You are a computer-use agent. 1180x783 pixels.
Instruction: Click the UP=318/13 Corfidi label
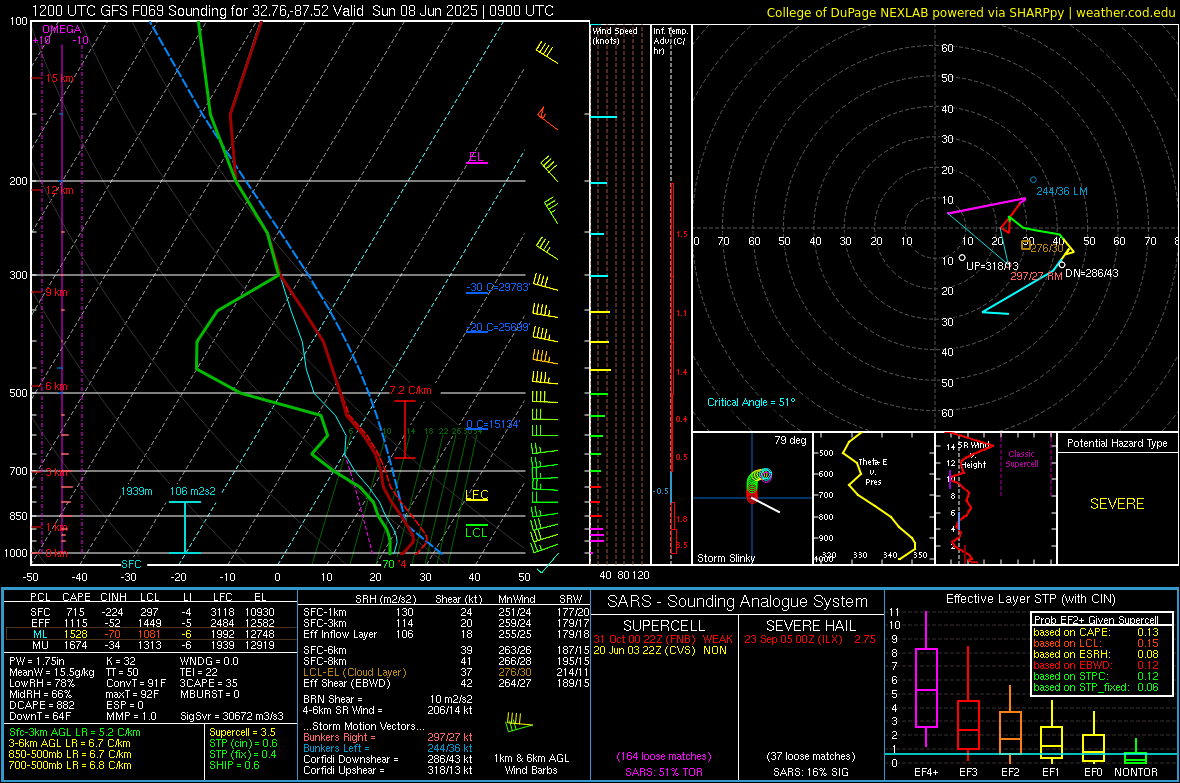(992, 266)
